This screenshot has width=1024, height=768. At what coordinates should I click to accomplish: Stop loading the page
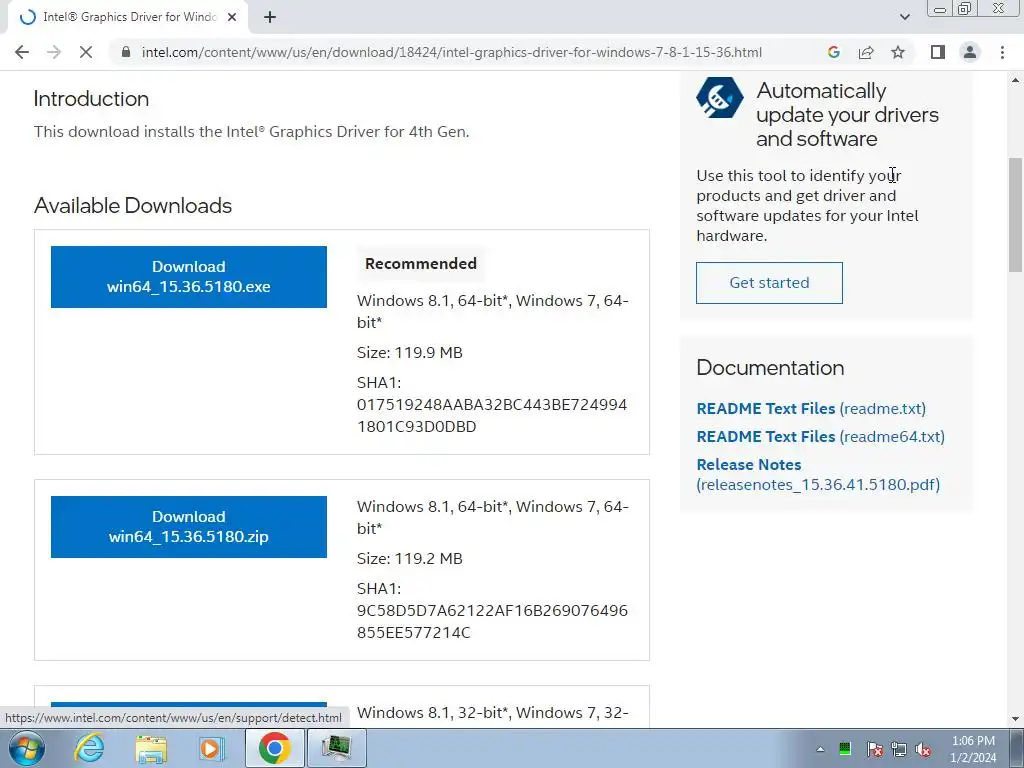tap(86, 52)
